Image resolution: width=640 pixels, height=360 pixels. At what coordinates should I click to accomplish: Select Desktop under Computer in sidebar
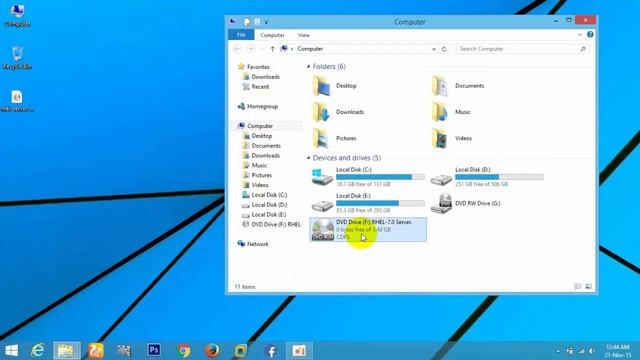pyautogui.click(x=262, y=136)
